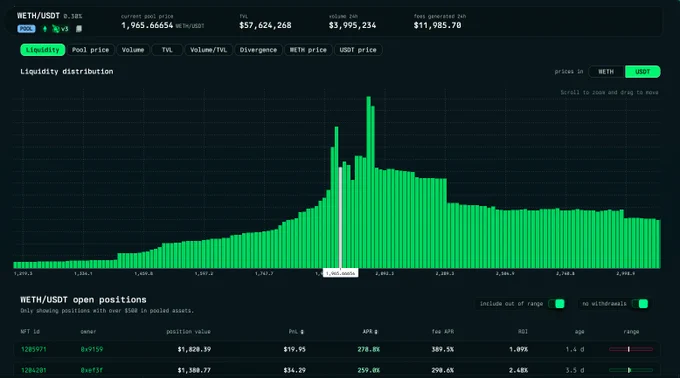Screen dimensions: 680x378
Task: Open owner 0x9159 profile link
Action: coord(92,349)
